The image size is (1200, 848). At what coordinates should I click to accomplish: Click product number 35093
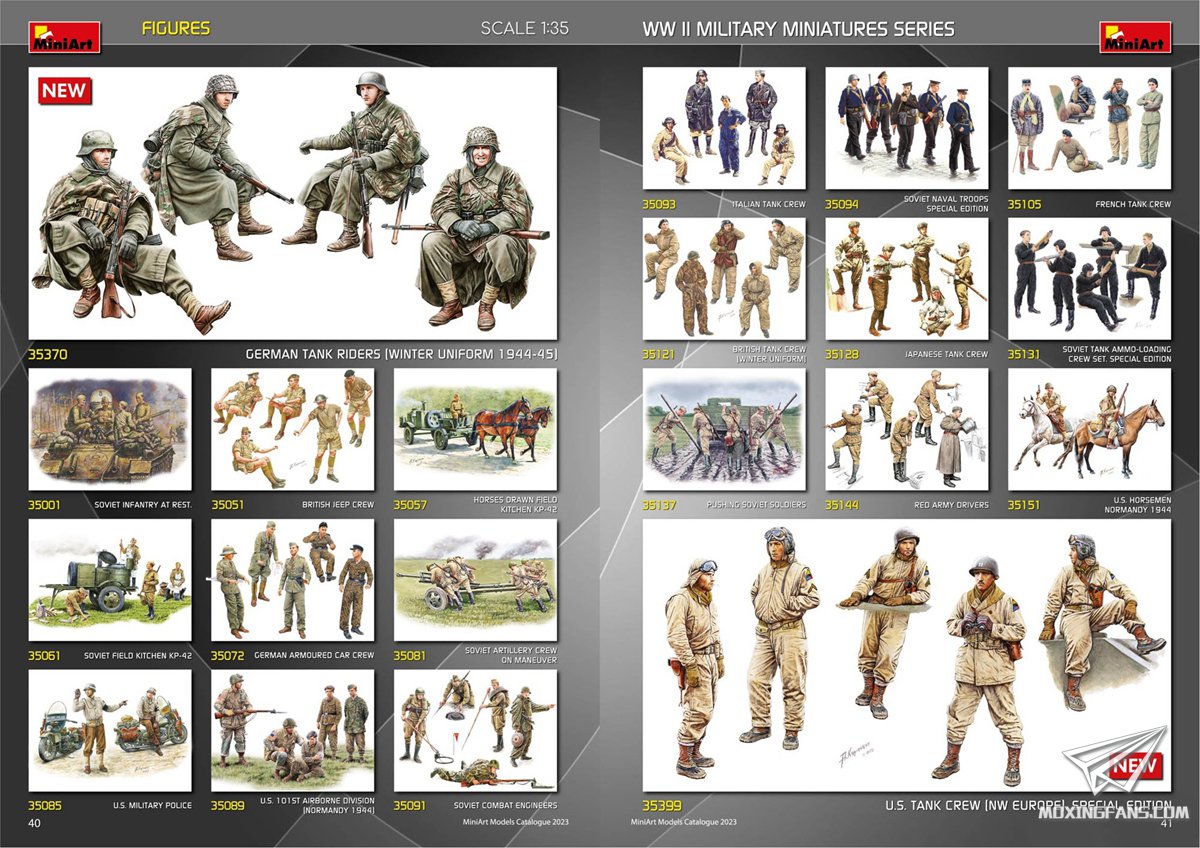(659, 204)
